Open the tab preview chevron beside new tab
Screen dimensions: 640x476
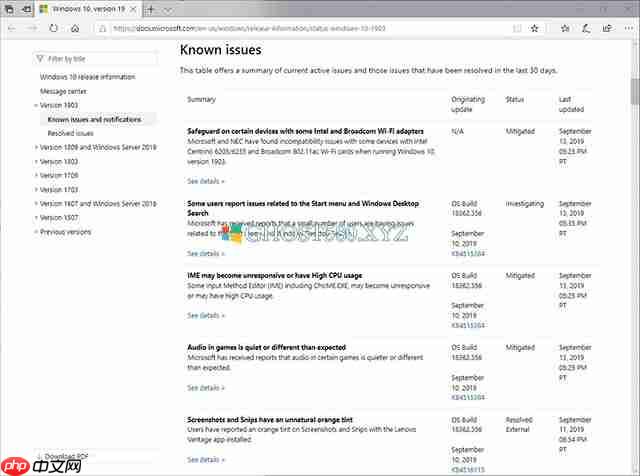coord(167,9)
